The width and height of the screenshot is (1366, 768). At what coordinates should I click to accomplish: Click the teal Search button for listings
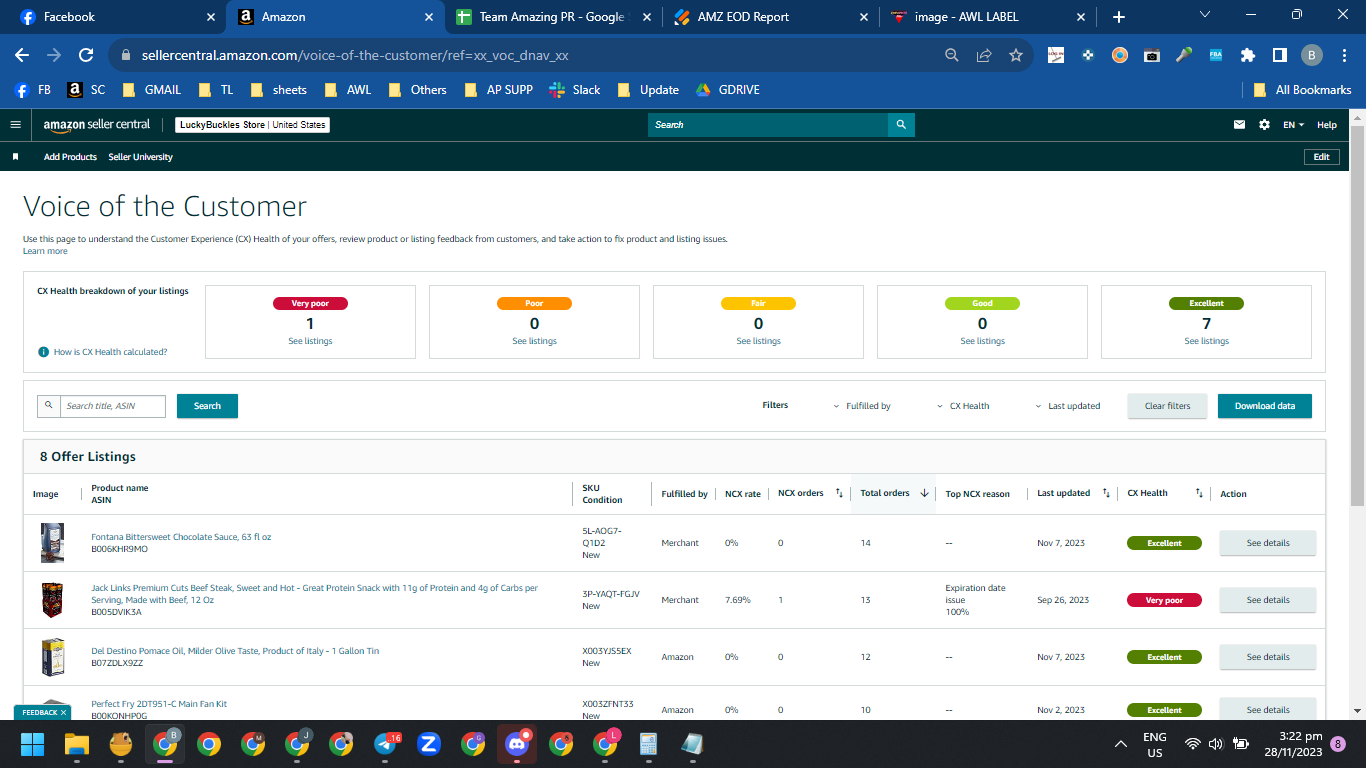point(207,406)
